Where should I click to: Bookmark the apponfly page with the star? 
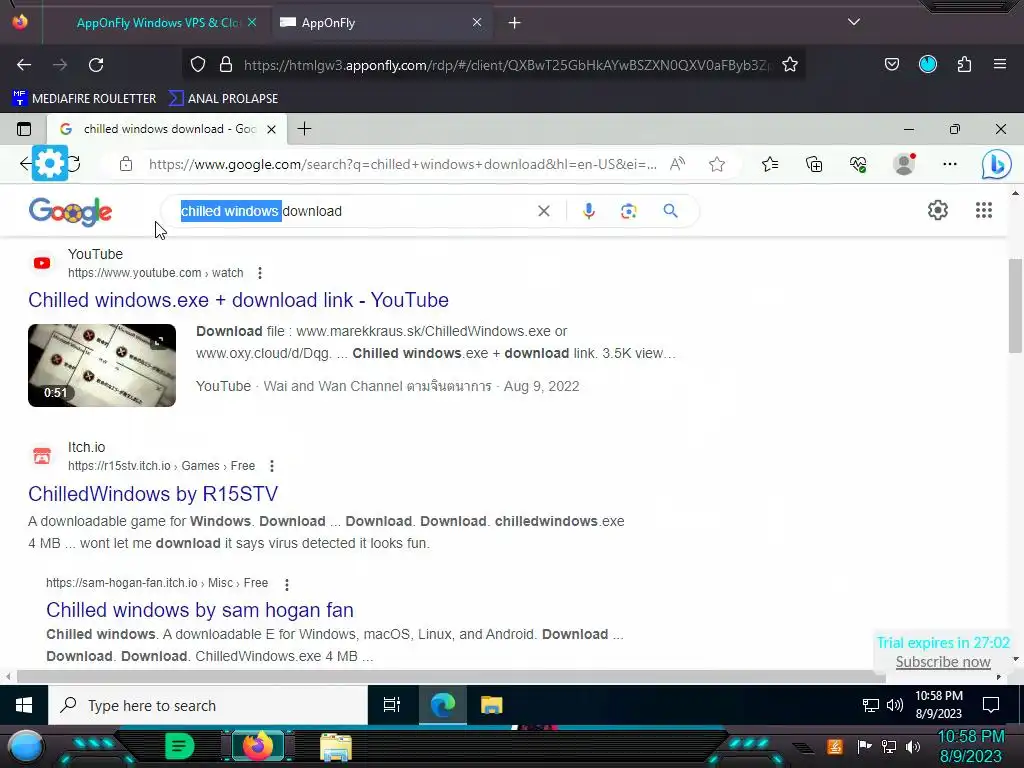point(790,64)
